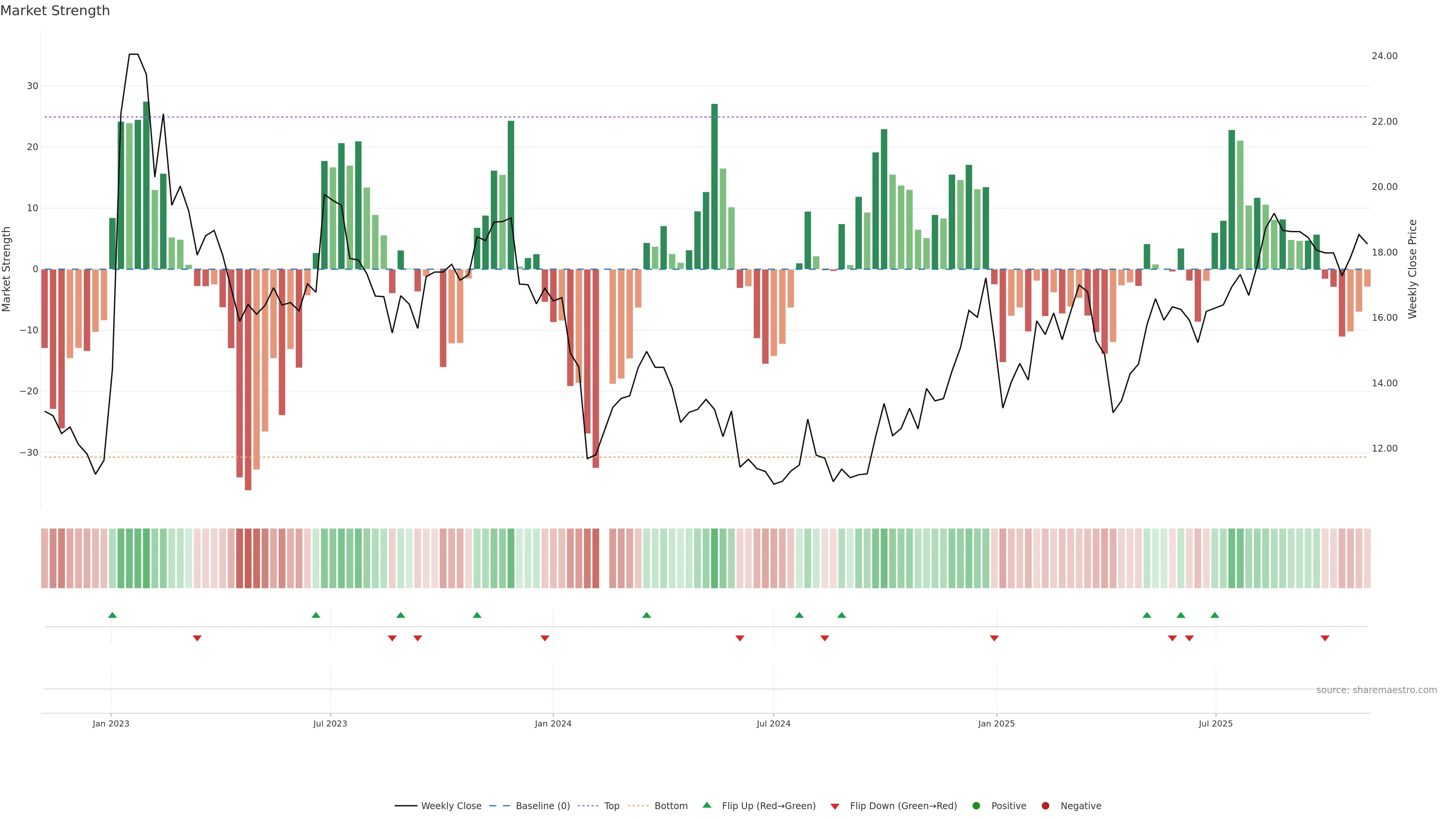Click the last red Flip Down triangle marker
Viewport: 1456px width, 819px height.
pyautogui.click(x=1324, y=638)
